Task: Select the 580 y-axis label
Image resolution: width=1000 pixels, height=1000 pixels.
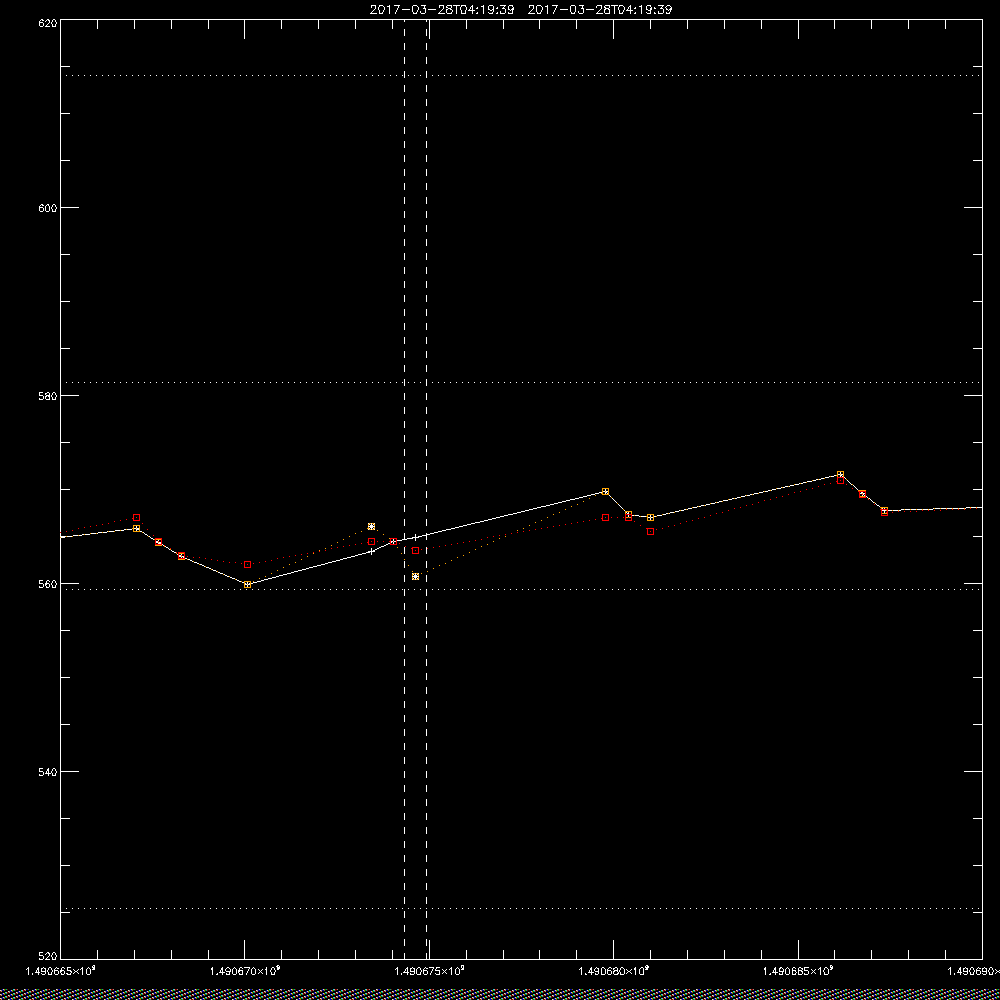Action: click(x=48, y=395)
